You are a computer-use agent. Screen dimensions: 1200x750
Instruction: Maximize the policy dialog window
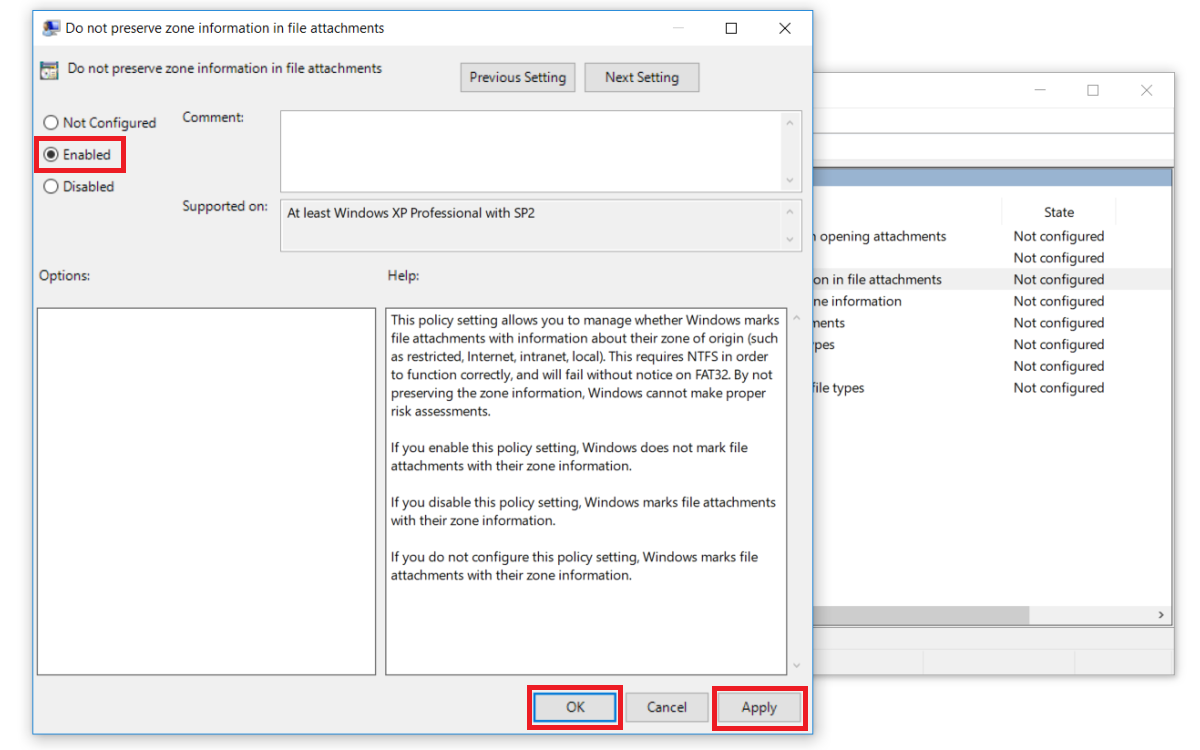coord(731,28)
